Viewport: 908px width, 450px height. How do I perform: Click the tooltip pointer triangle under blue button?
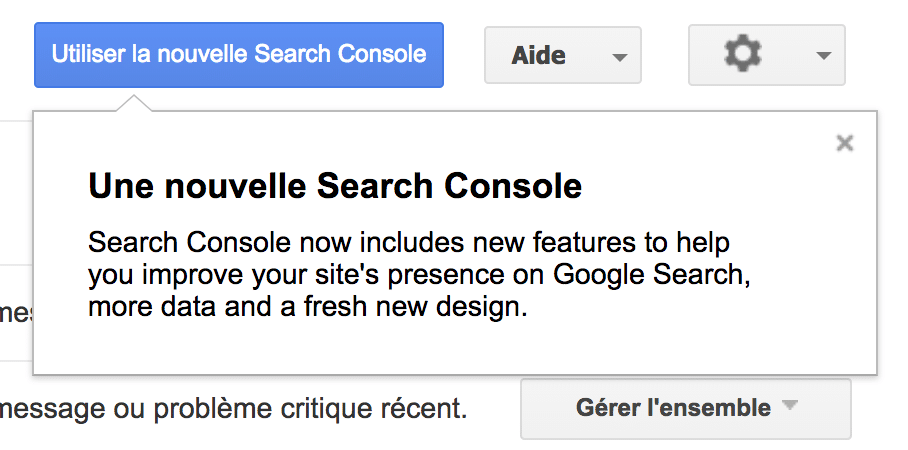tap(134, 103)
